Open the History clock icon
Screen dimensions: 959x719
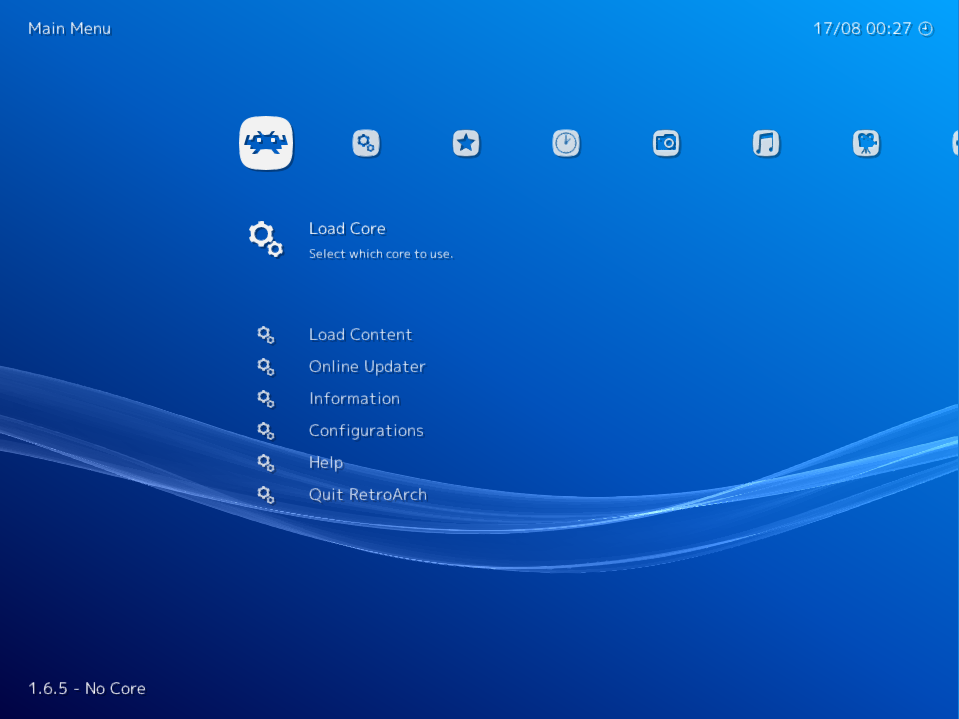coord(566,143)
